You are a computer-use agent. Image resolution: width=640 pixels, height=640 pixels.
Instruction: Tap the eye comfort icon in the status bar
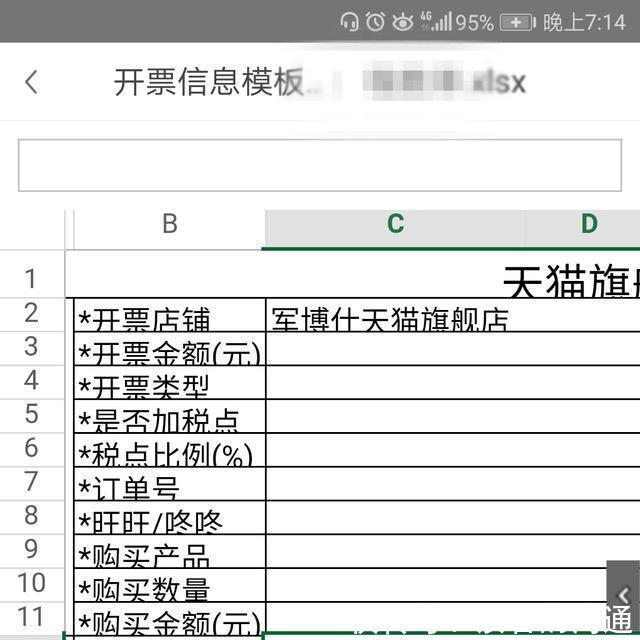[402, 22]
